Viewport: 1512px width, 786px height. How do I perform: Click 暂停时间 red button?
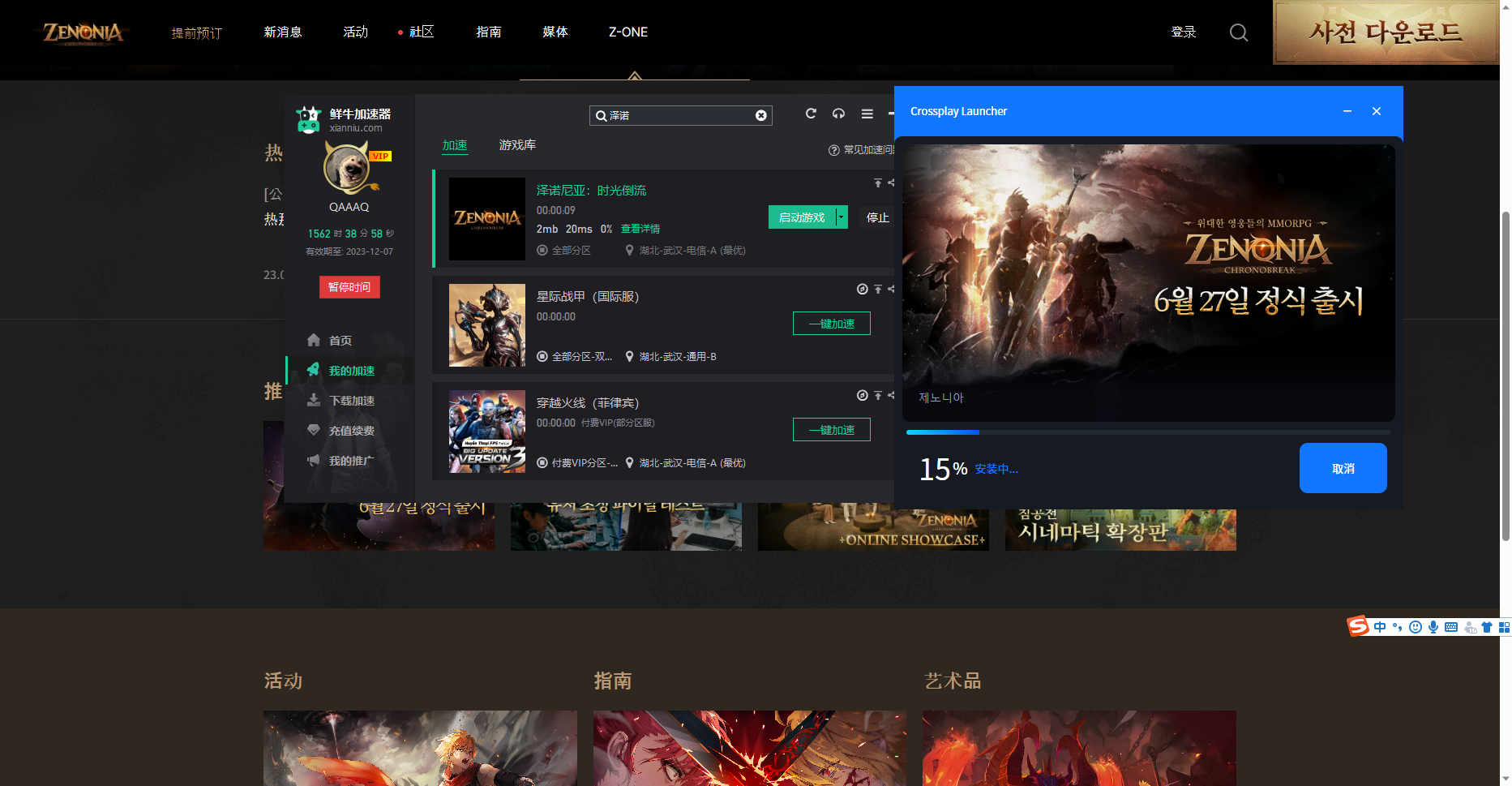point(349,287)
